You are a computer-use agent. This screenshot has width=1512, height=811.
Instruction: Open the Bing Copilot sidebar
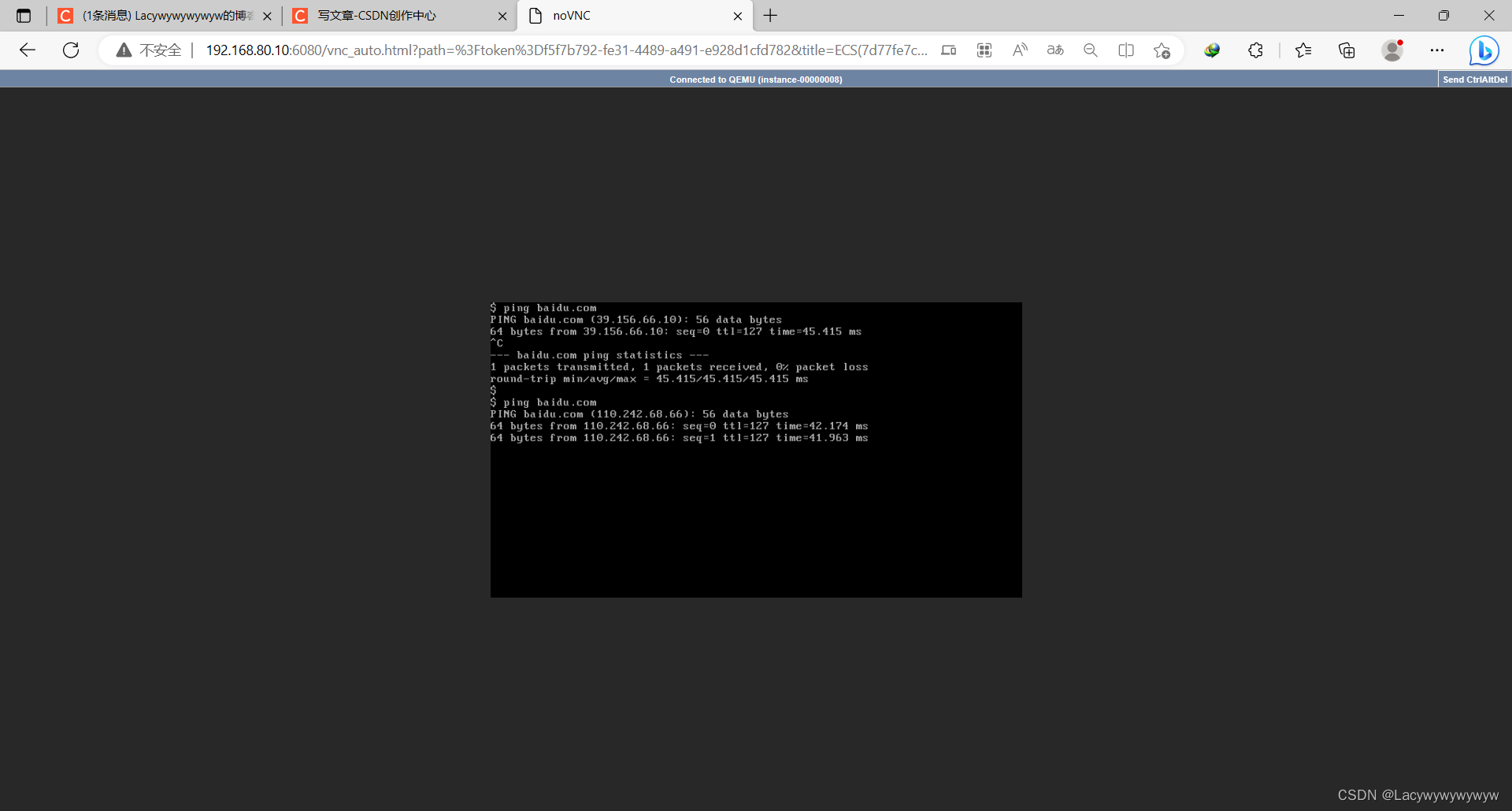click(1485, 50)
